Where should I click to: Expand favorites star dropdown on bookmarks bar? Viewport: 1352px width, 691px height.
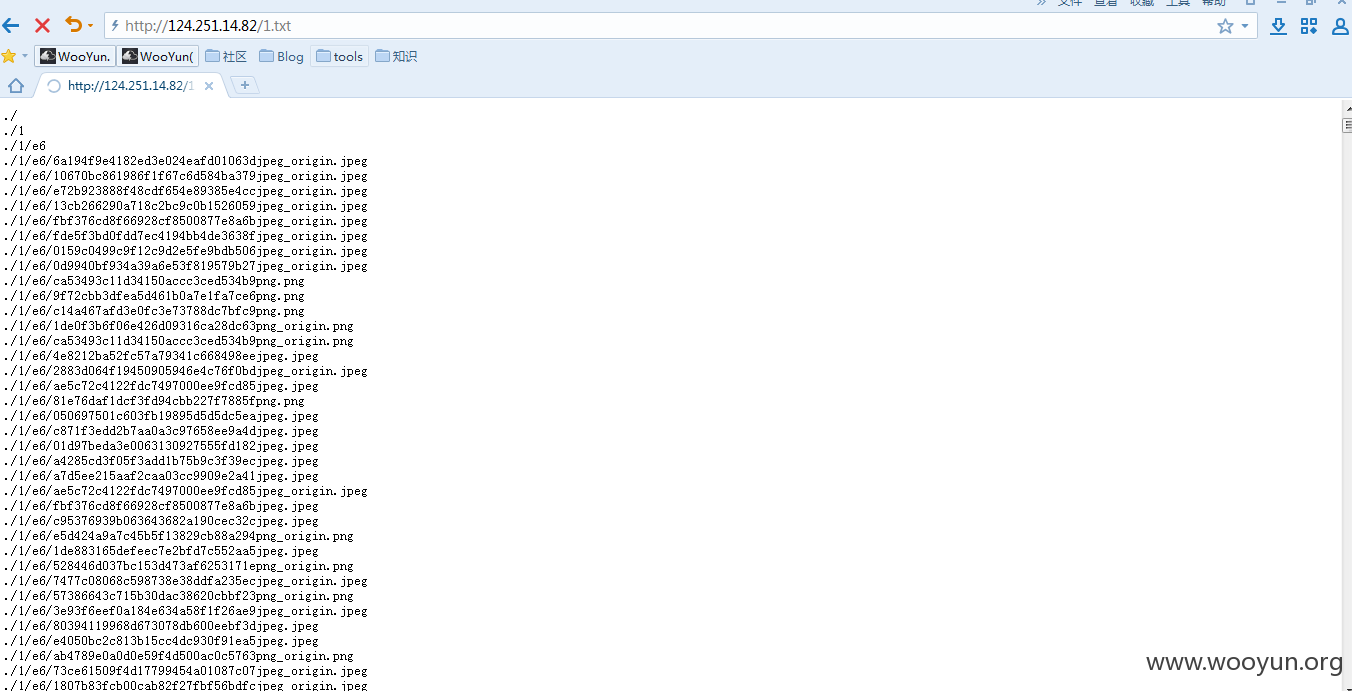point(25,56)
